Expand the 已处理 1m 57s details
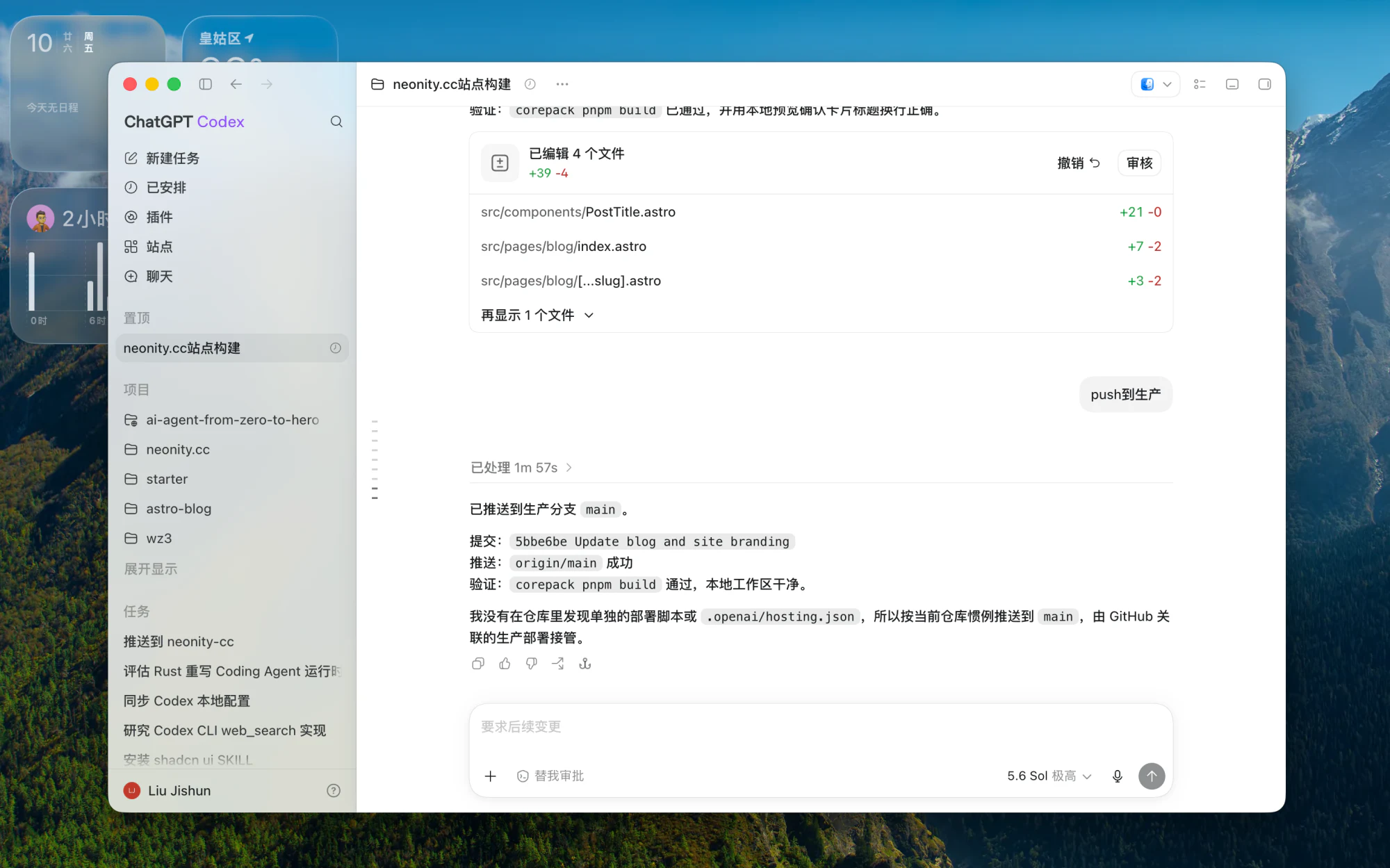 [x=521, y=468]
